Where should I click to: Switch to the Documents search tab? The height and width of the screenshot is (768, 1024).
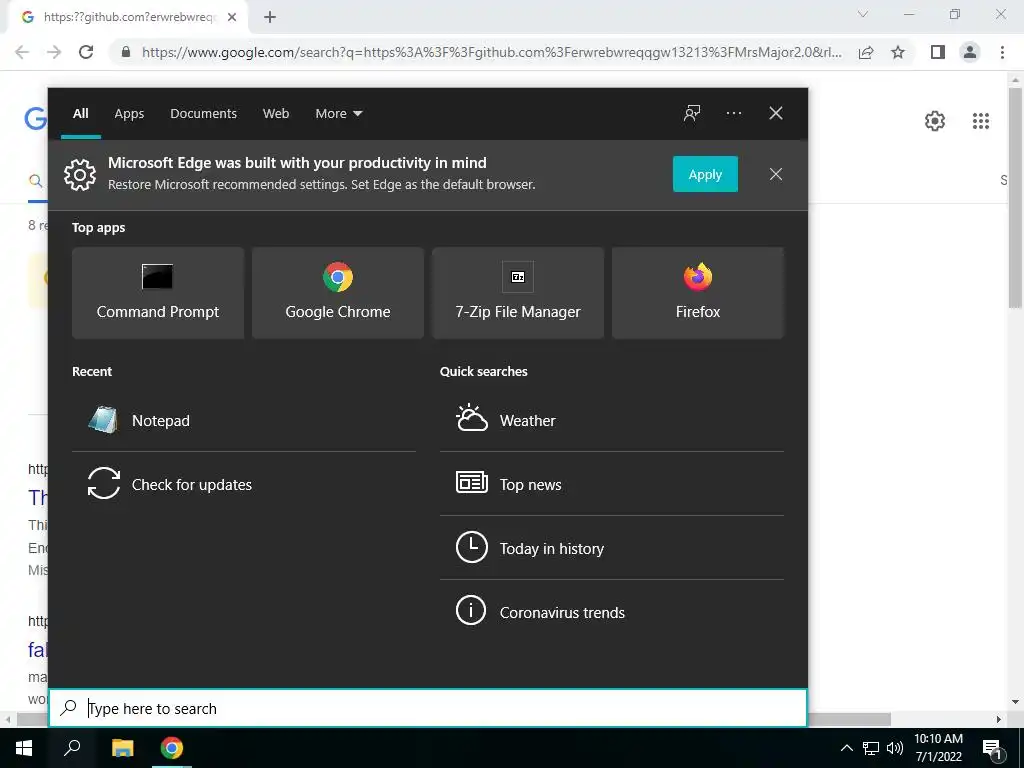(x=203, y=114)
